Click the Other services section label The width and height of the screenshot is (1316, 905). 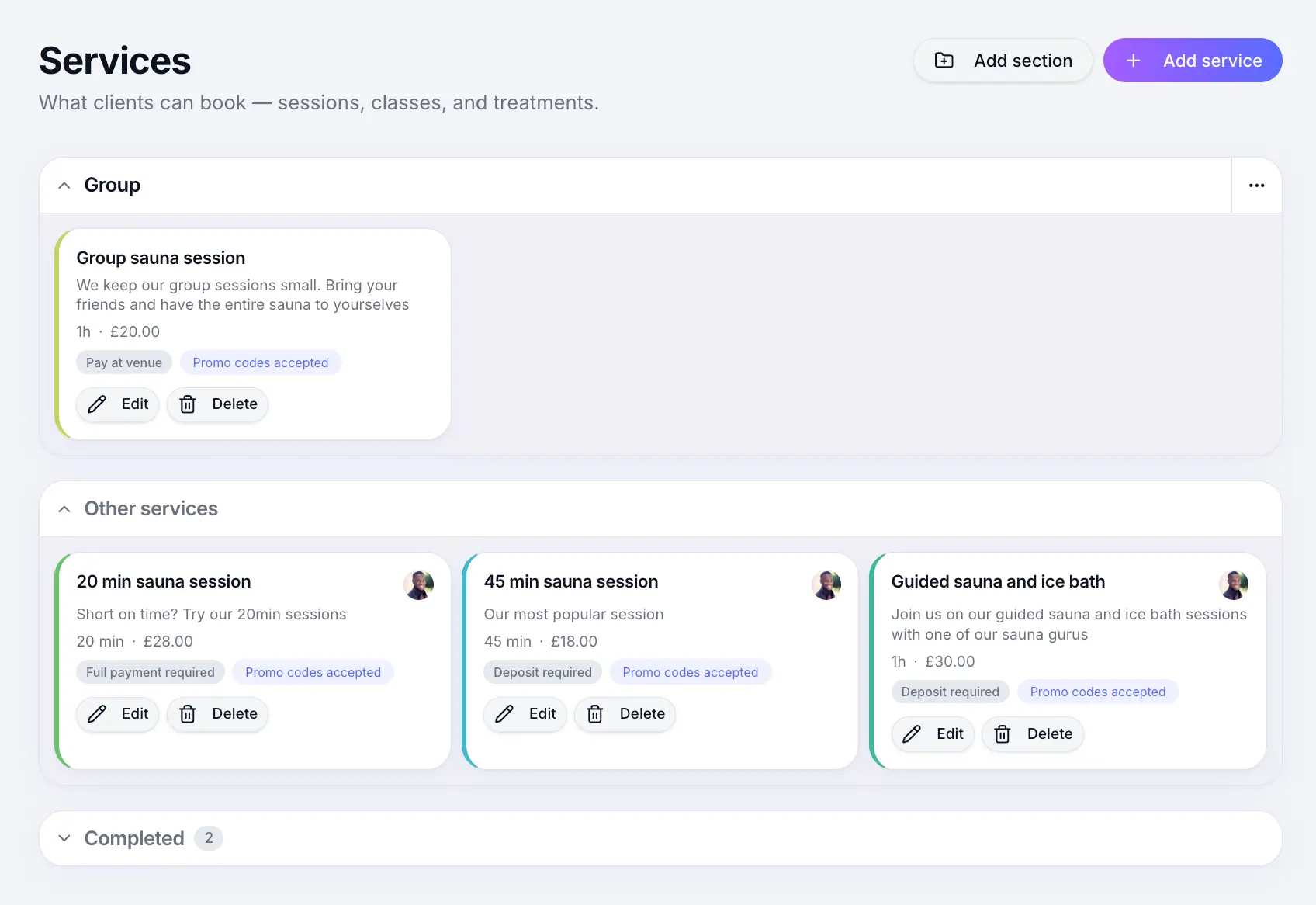pyautogui.click(x=151, y=509)
